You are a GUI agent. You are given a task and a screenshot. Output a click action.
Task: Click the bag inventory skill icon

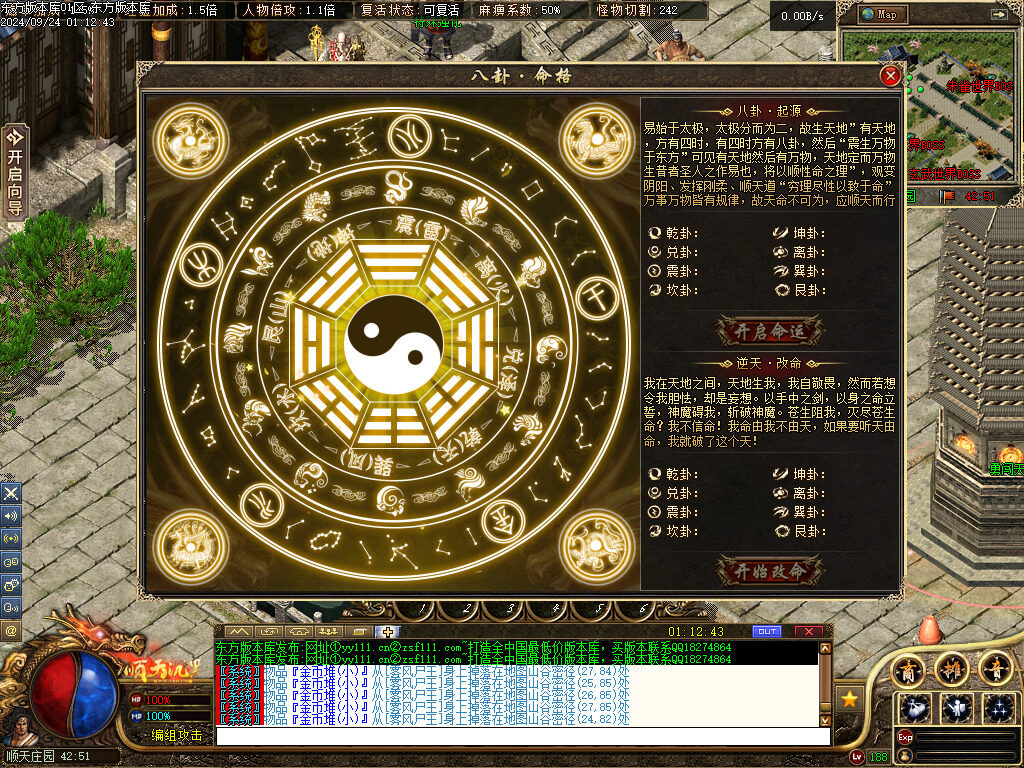915,708
